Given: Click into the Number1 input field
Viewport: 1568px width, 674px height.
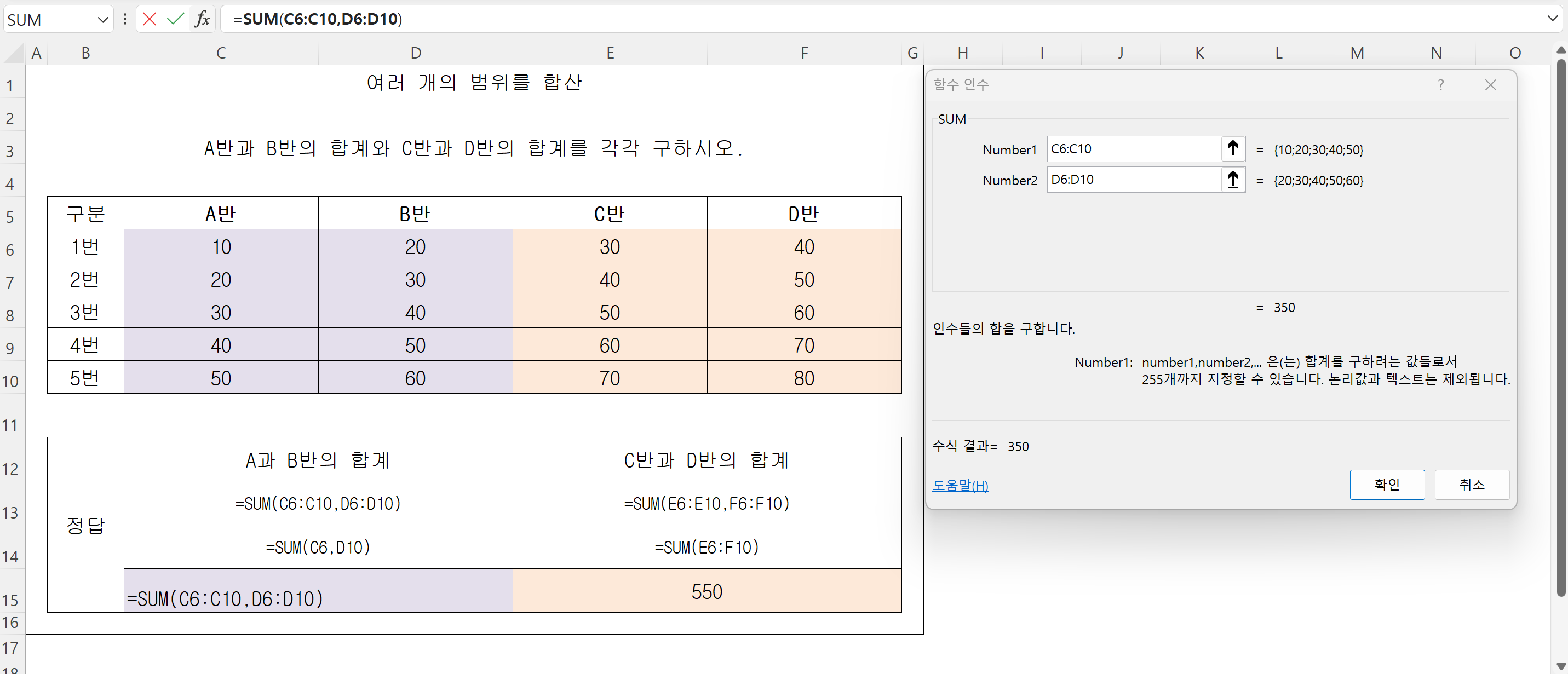Looking at the screenshot, I should coord(1132,149).
